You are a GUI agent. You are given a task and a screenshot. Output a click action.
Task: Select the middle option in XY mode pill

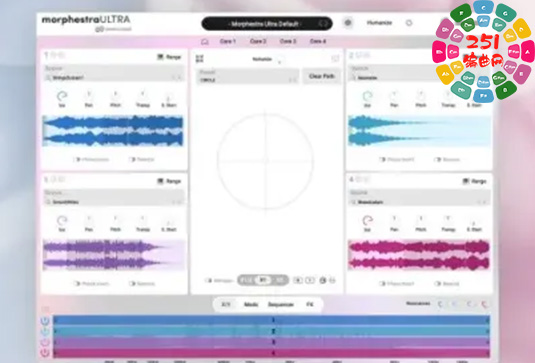pyautogui.click(x=263, y=280)
